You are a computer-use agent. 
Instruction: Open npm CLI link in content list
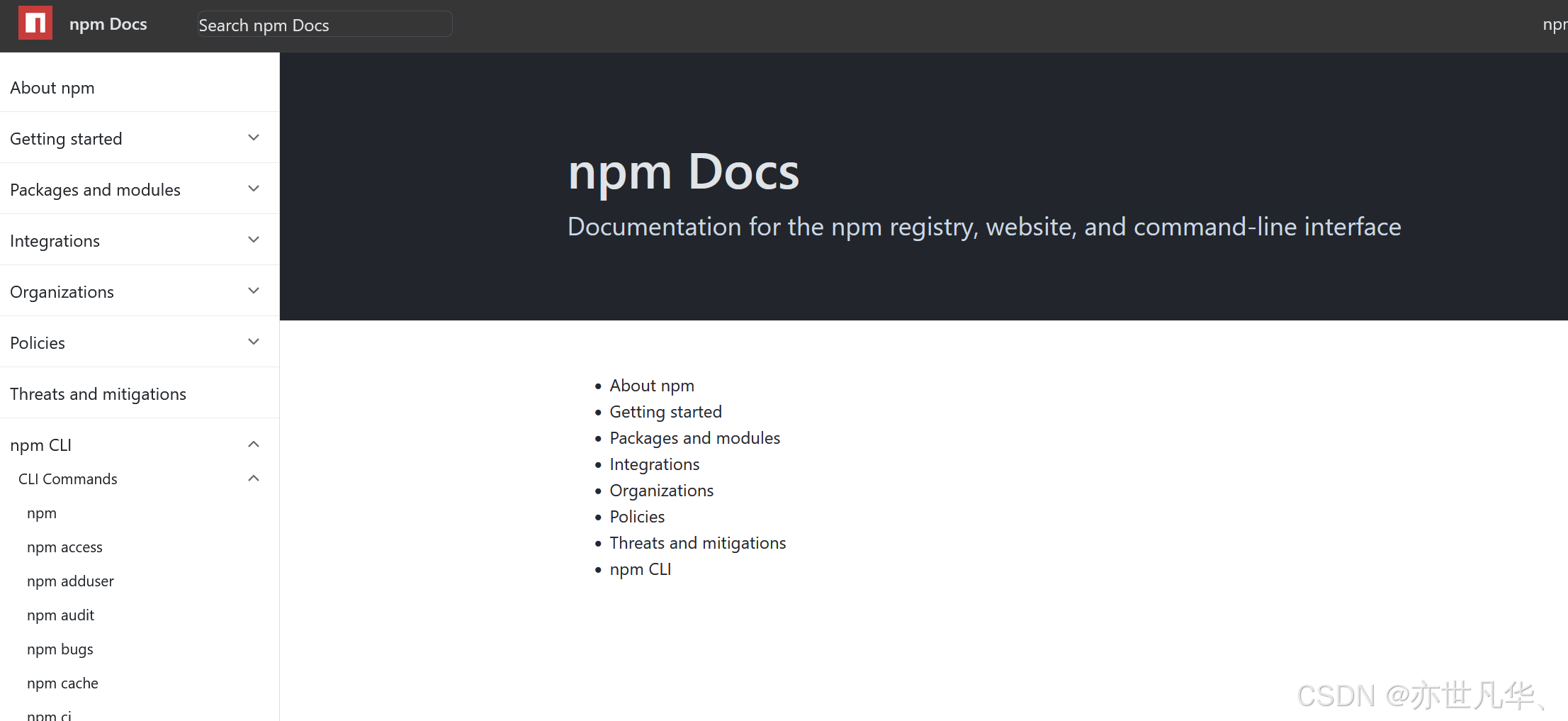640,569
